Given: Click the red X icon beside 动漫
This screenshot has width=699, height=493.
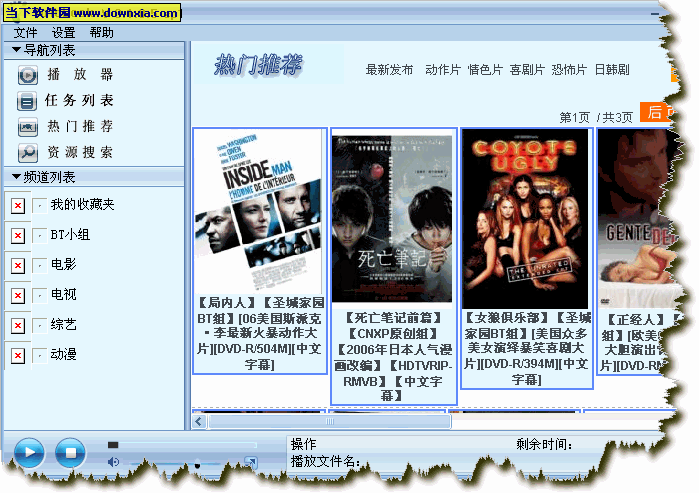Looking at the screenshot, I should point(18,355).
